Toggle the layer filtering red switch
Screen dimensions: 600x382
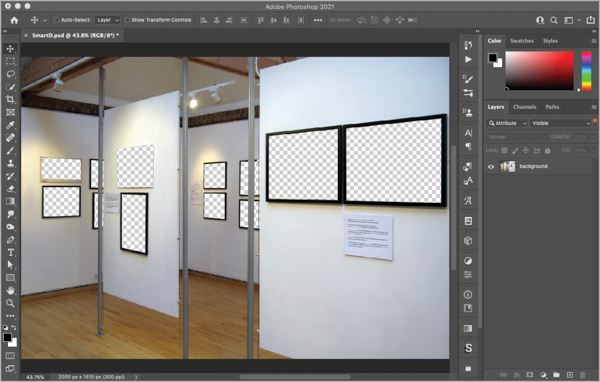(x=595, y=122)
